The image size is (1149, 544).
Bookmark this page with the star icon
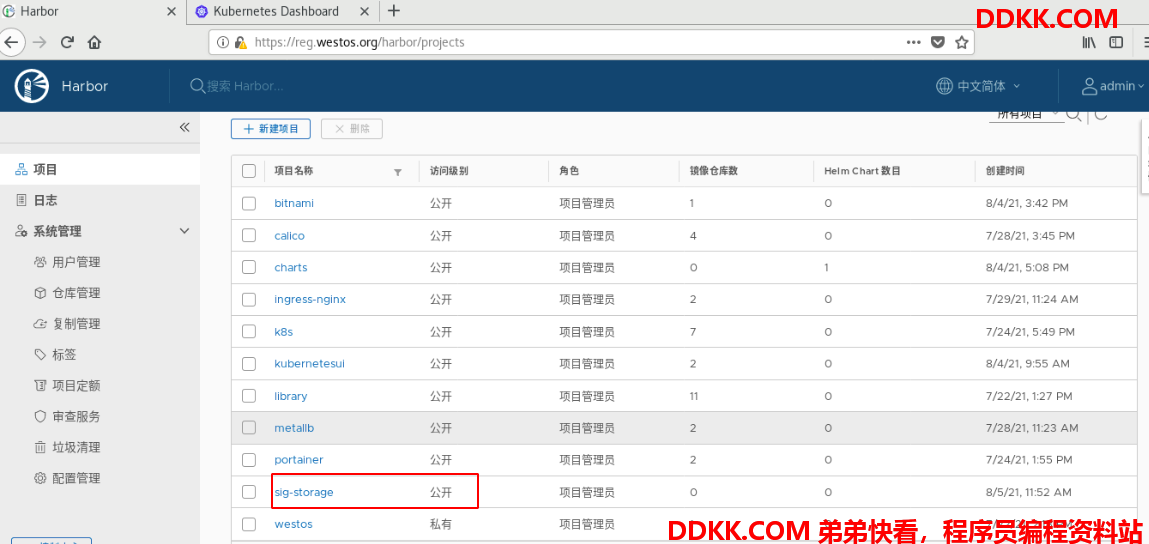(x=961, y=43)
